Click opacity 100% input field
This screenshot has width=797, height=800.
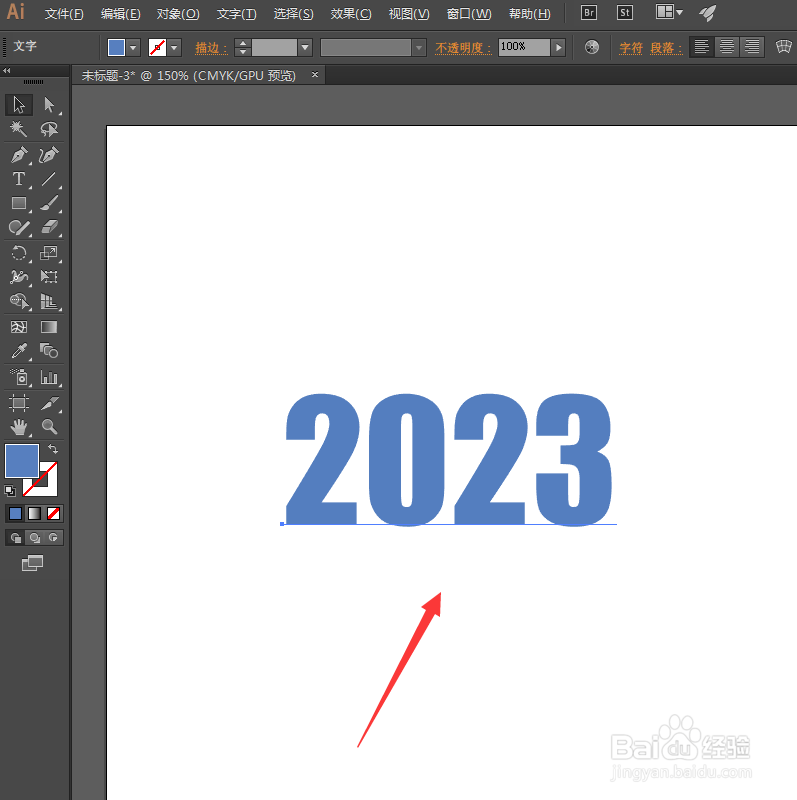click(x=525, y=47)
